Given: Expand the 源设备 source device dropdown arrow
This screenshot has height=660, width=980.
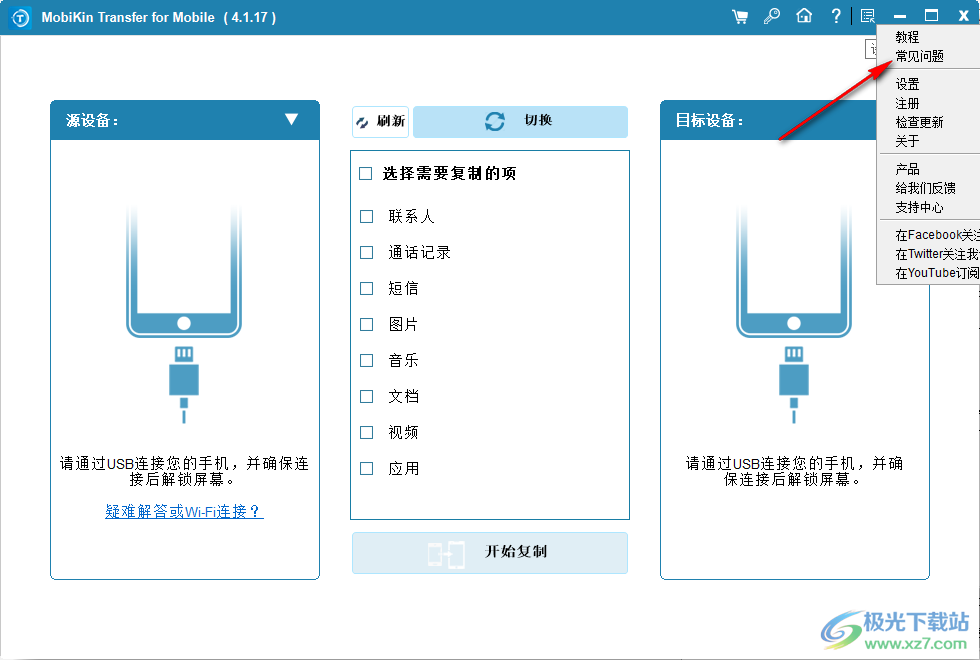Looking at the screenshot, I should point(292,120).
